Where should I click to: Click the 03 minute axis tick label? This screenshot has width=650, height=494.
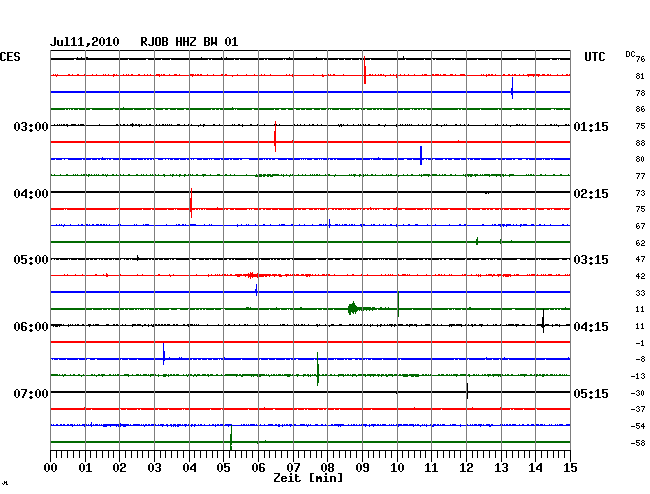(x=155, y=468)
